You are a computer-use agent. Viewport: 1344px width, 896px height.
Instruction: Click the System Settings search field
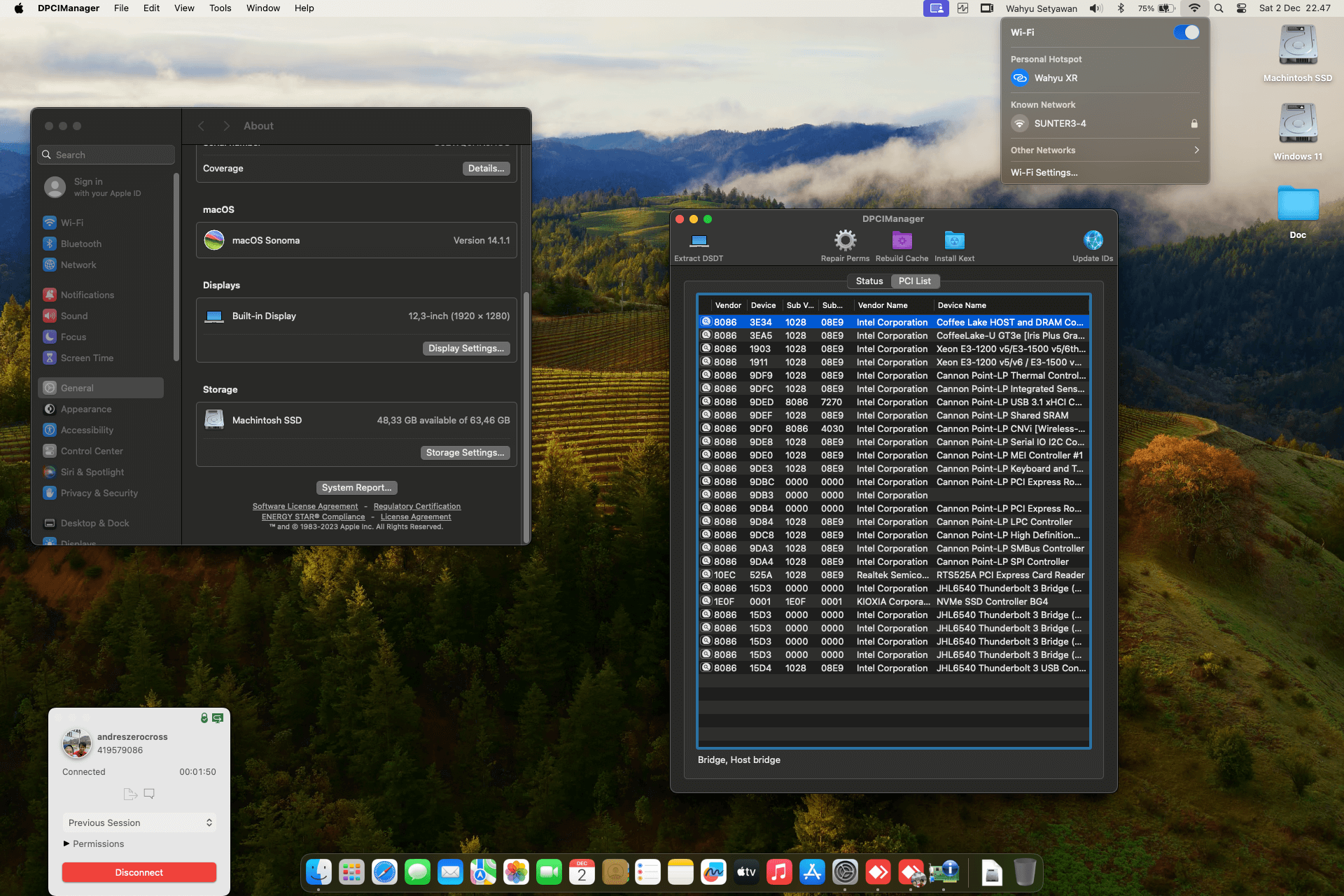tap(106, 155)
